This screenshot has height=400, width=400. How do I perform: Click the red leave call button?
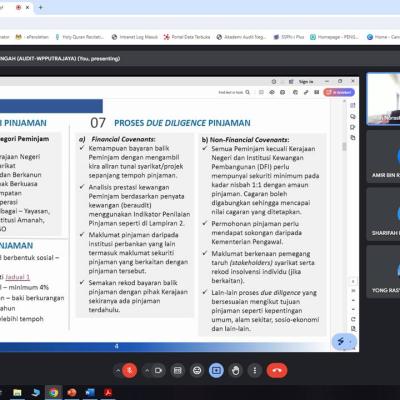pyautogui.click(x=277, y=370)
